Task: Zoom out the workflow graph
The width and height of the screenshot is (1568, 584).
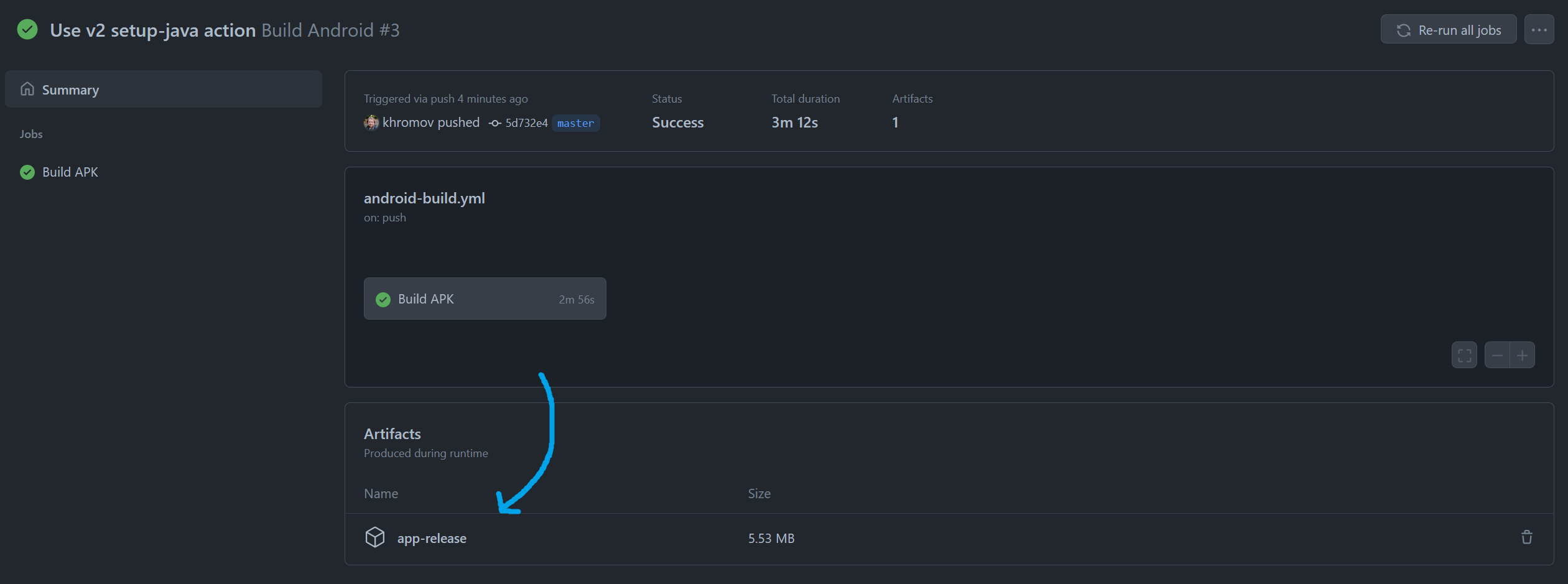Action: 1497,355
